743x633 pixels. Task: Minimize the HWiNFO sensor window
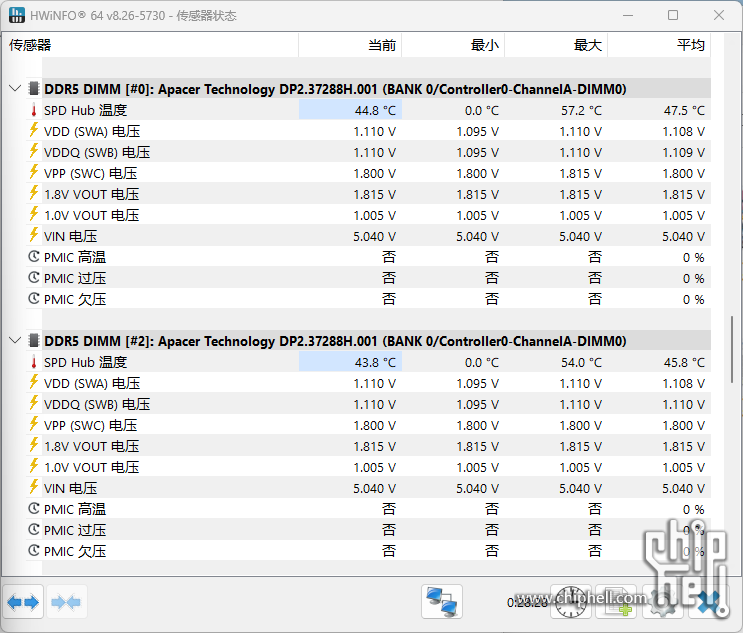(628, 15)
